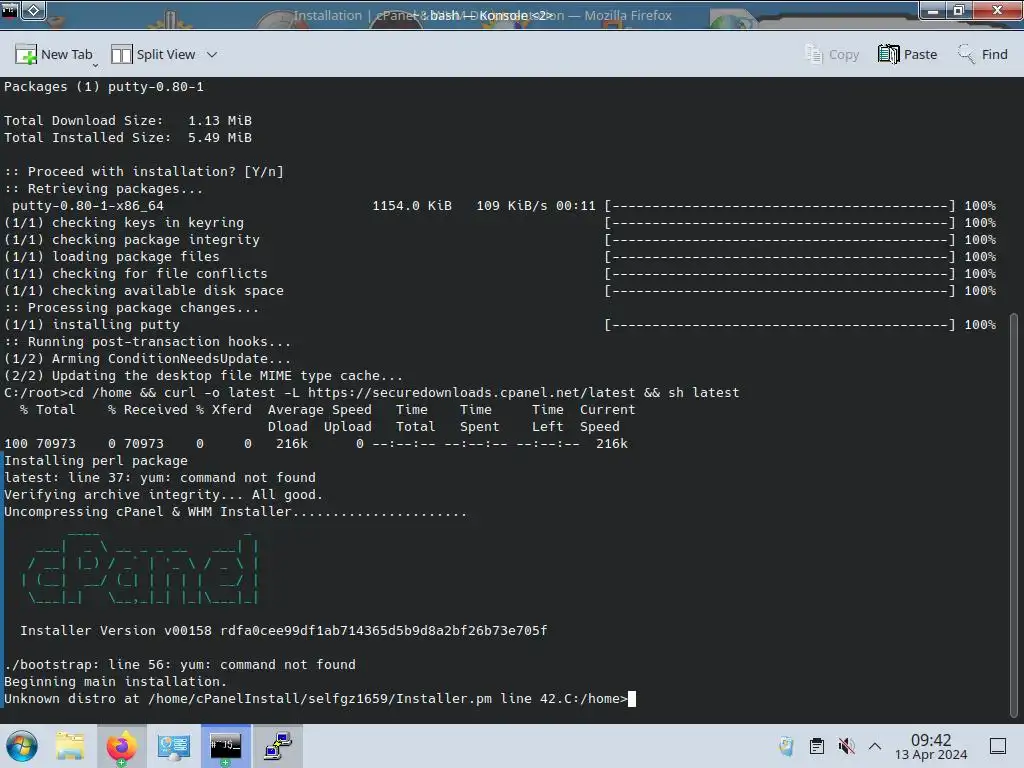Click '(2/2) Updating the desktop file MIME' line
This screenshot has width=1024, height=768.
pyautogui.click(x=204, y=376)
